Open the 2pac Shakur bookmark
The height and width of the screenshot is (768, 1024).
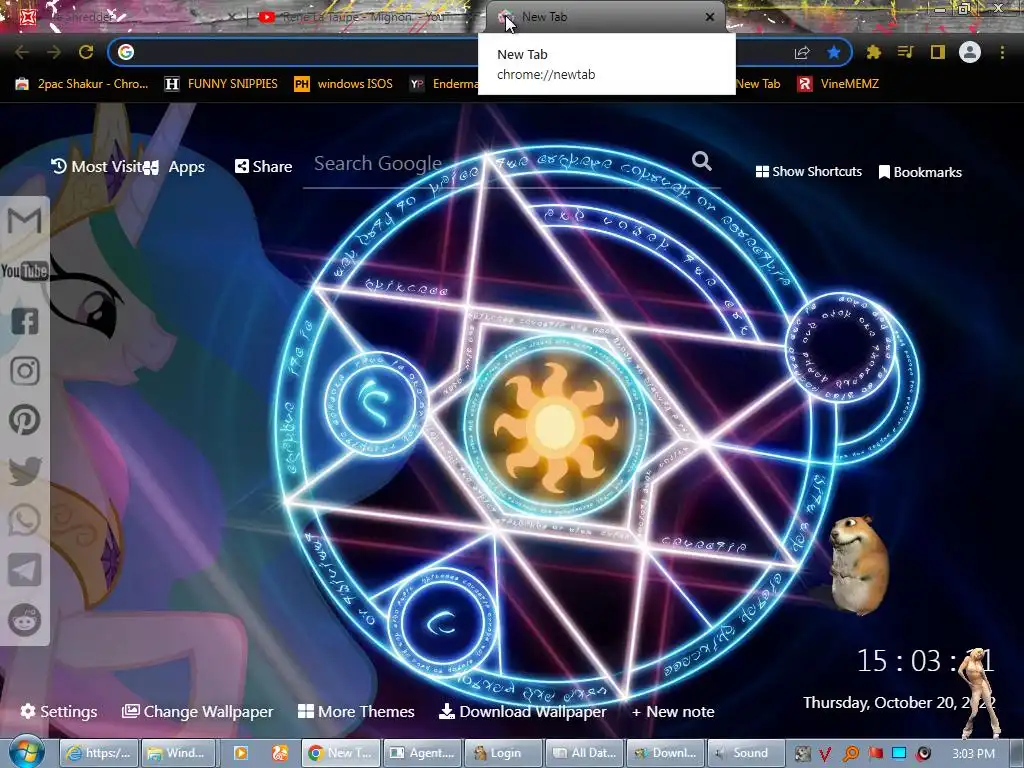[82, 84]
